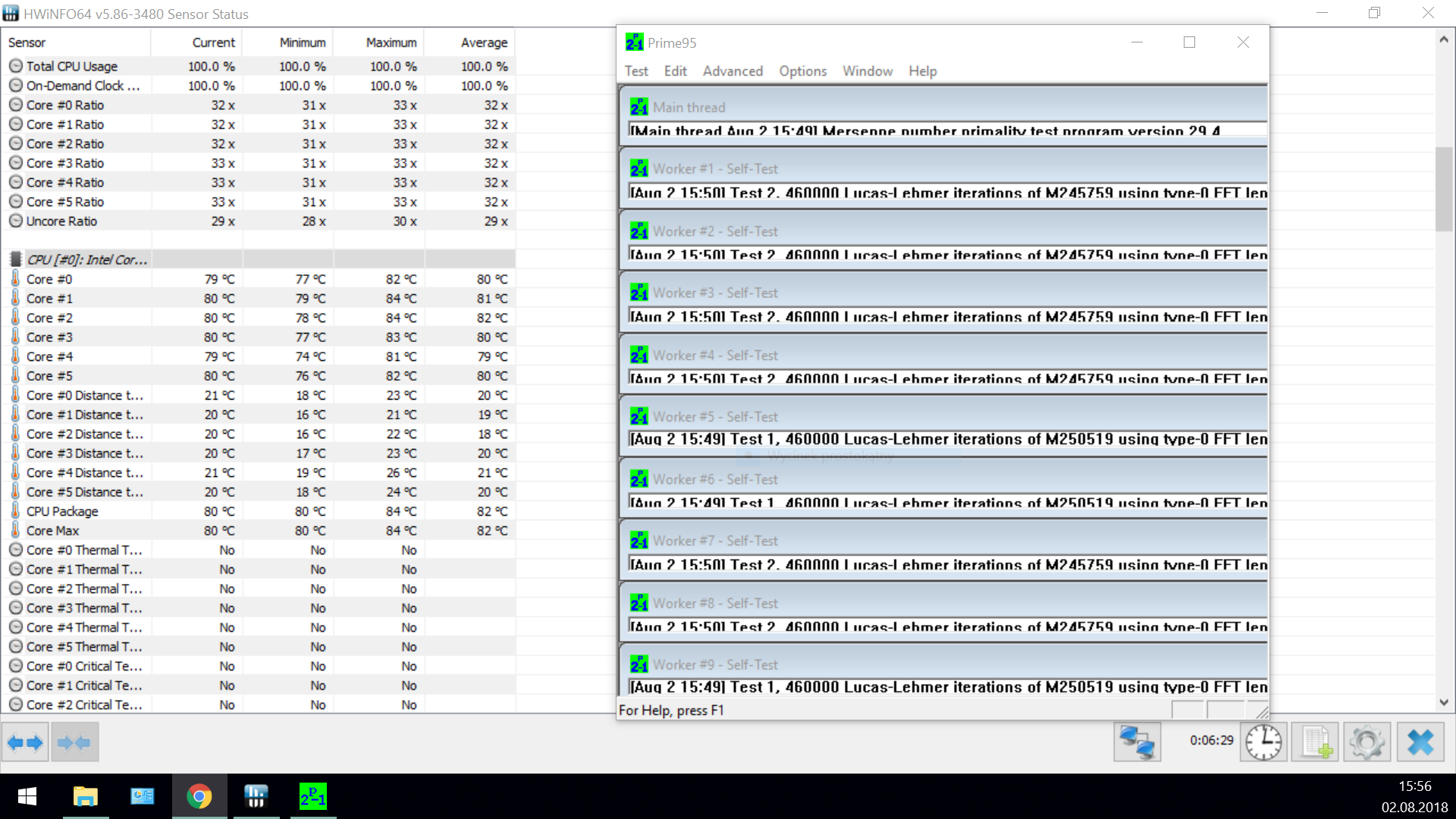Open the Prime95 Window menu

click(867, 71)
